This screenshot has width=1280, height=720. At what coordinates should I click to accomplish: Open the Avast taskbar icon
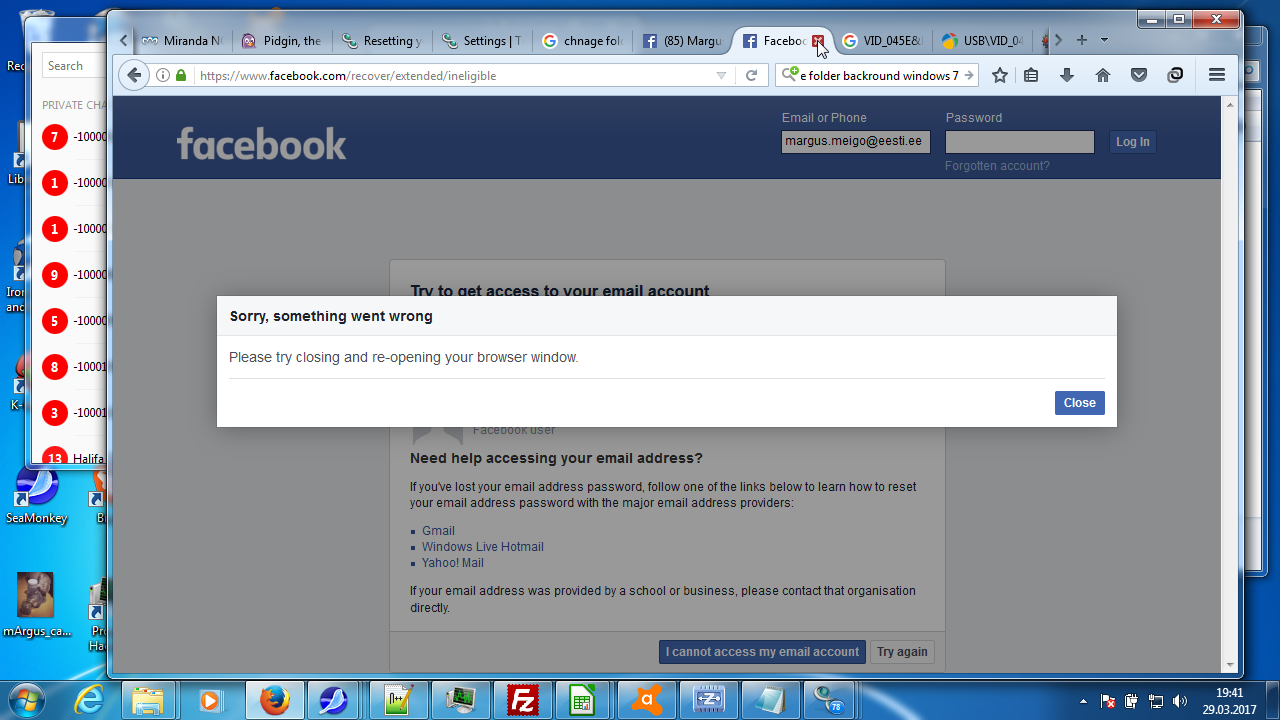[646, 700]
